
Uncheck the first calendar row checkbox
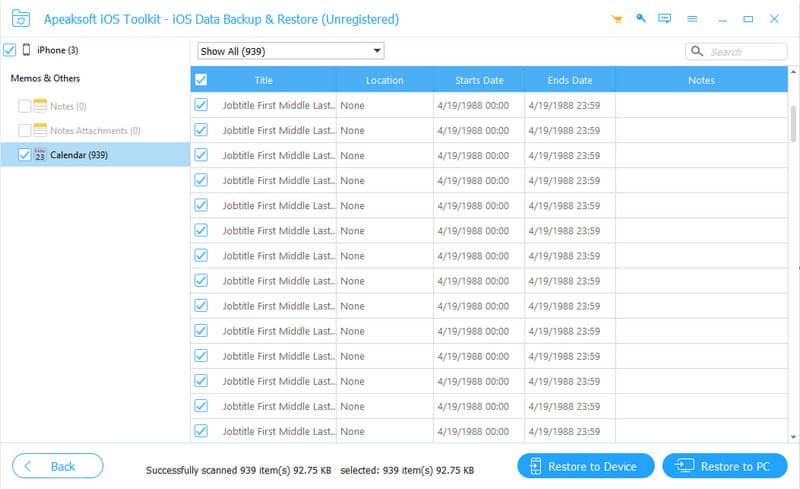201,104
